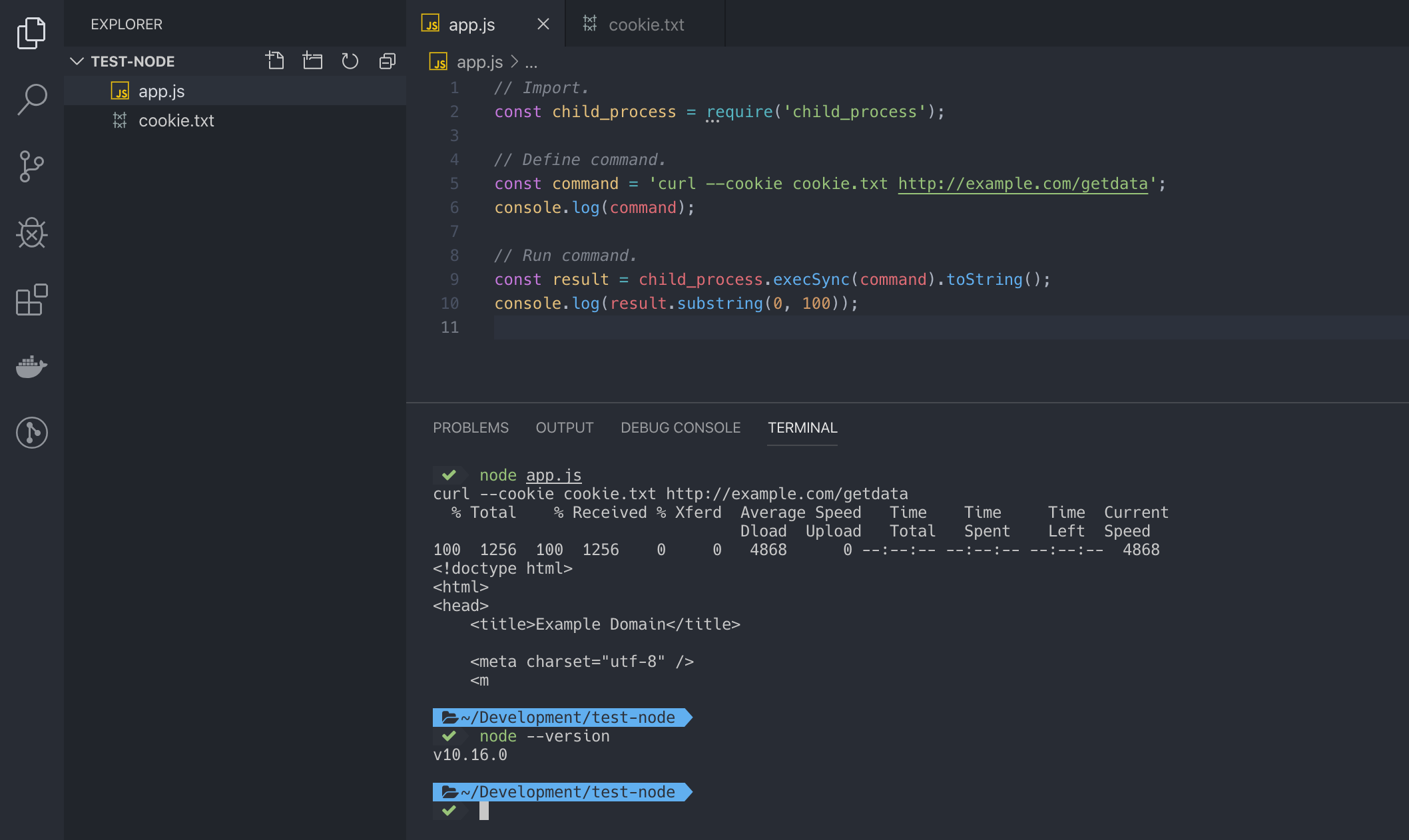The width and height of the screenshot is (1409, 840).
Task: Click the example.com/getdata URL in the code
Action: [x=1023, y=184]
